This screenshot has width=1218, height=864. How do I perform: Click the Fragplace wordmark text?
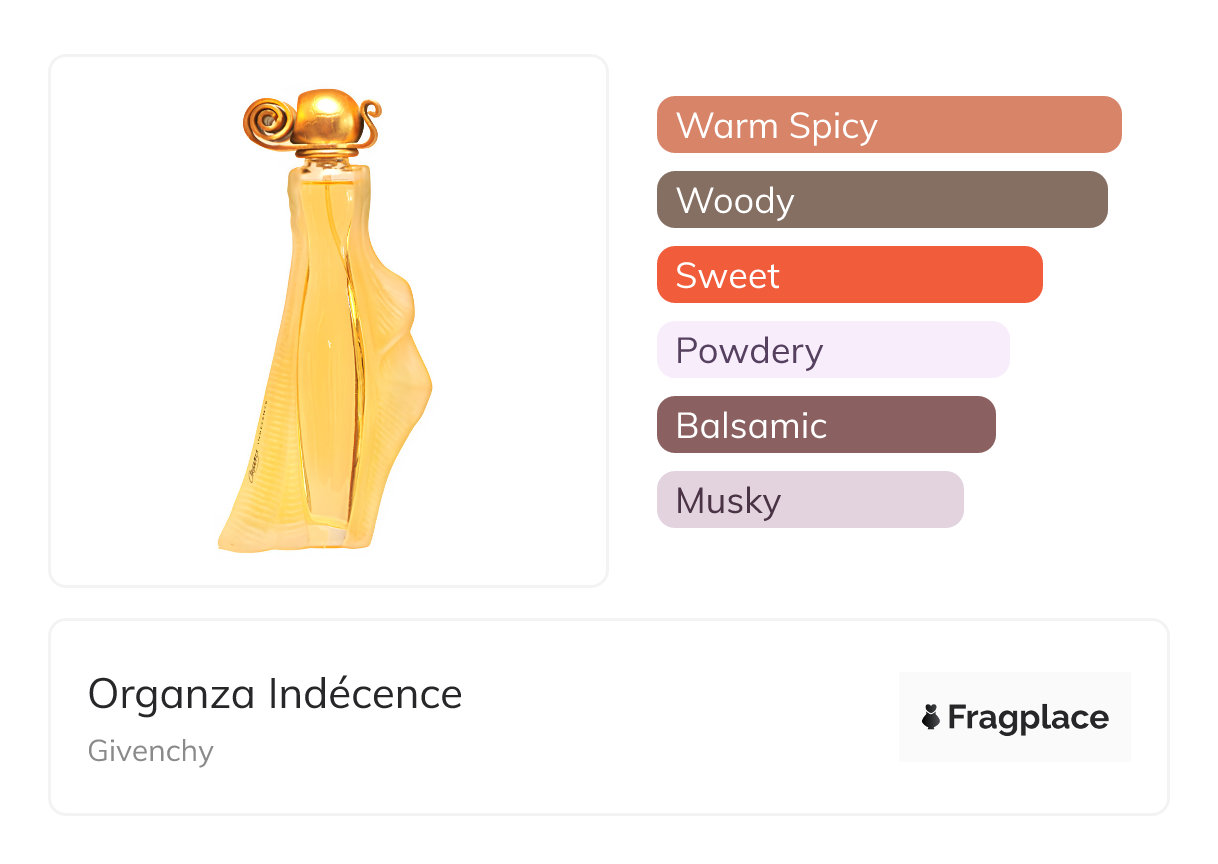click(x=1028, y=718)
